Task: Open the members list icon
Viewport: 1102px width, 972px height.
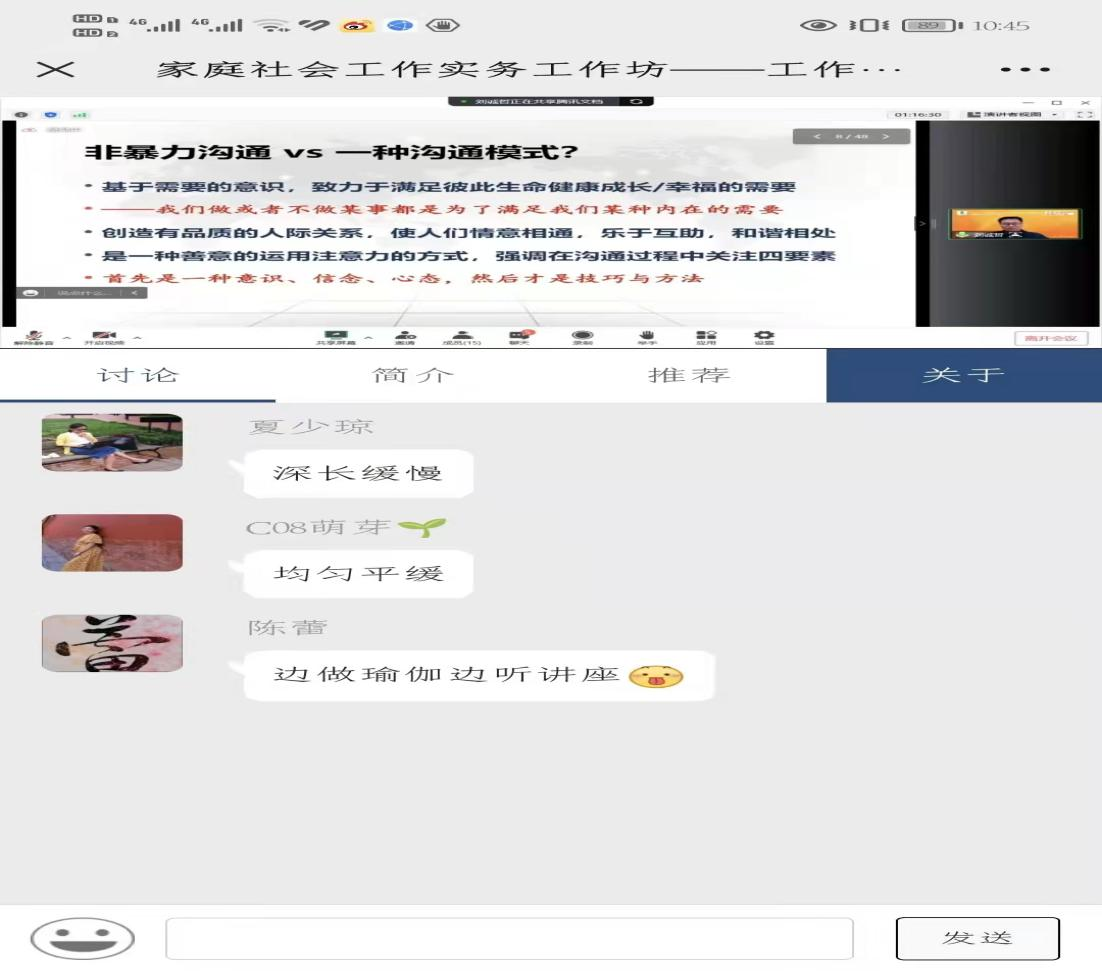Action: click(462, 337)
